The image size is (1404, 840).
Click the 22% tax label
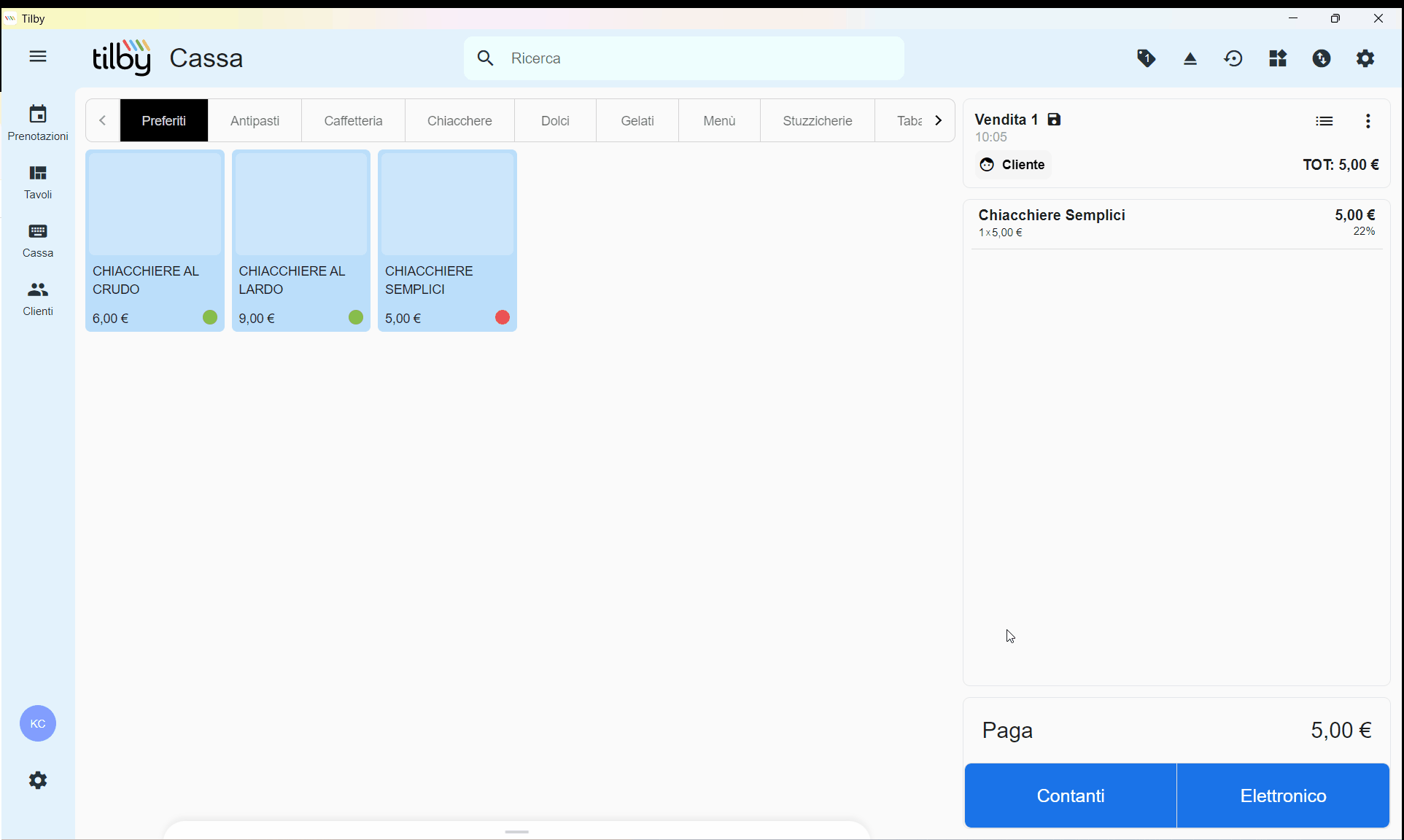(1364, 231)
